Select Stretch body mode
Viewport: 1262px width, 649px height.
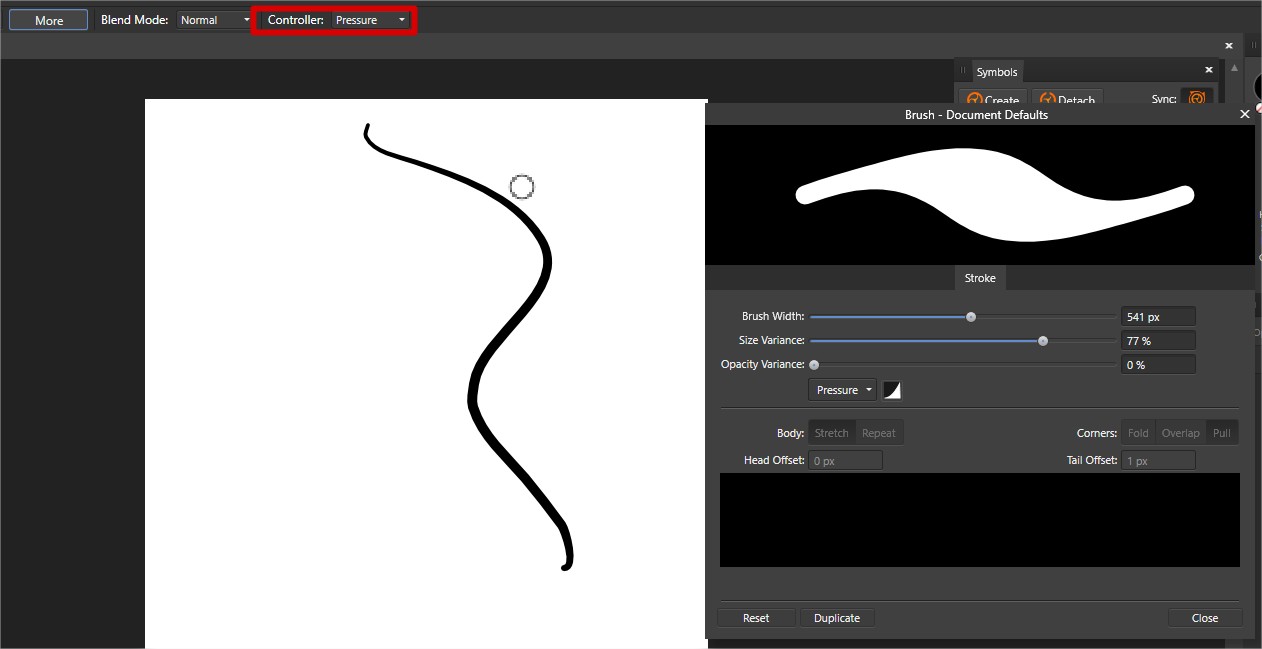point(831,433)
